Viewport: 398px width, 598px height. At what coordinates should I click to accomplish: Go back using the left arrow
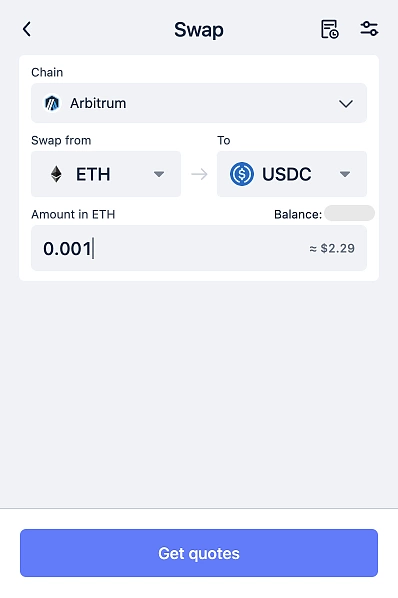click(x=27, y=29)
